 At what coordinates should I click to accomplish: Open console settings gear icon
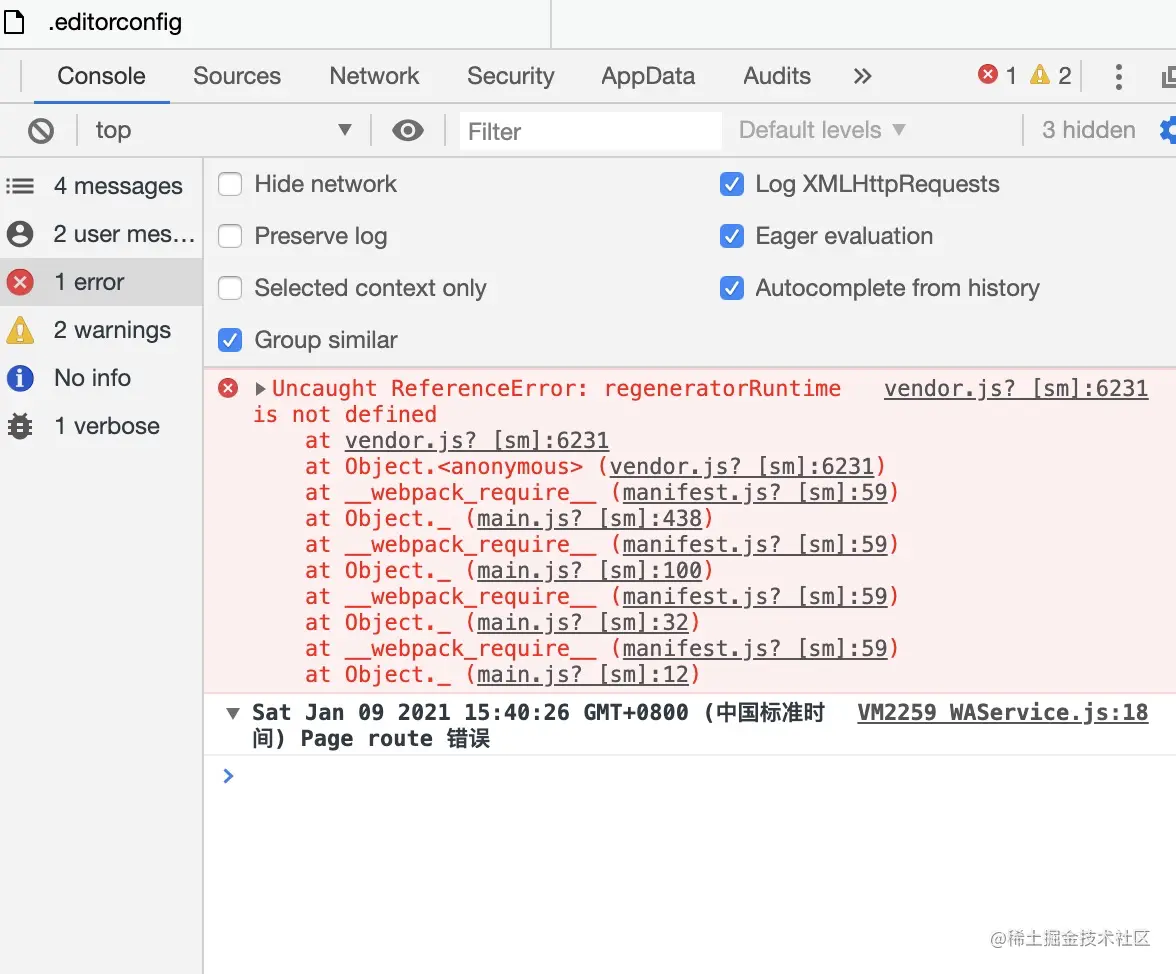pyautogui.click(x=1167, y=130)
